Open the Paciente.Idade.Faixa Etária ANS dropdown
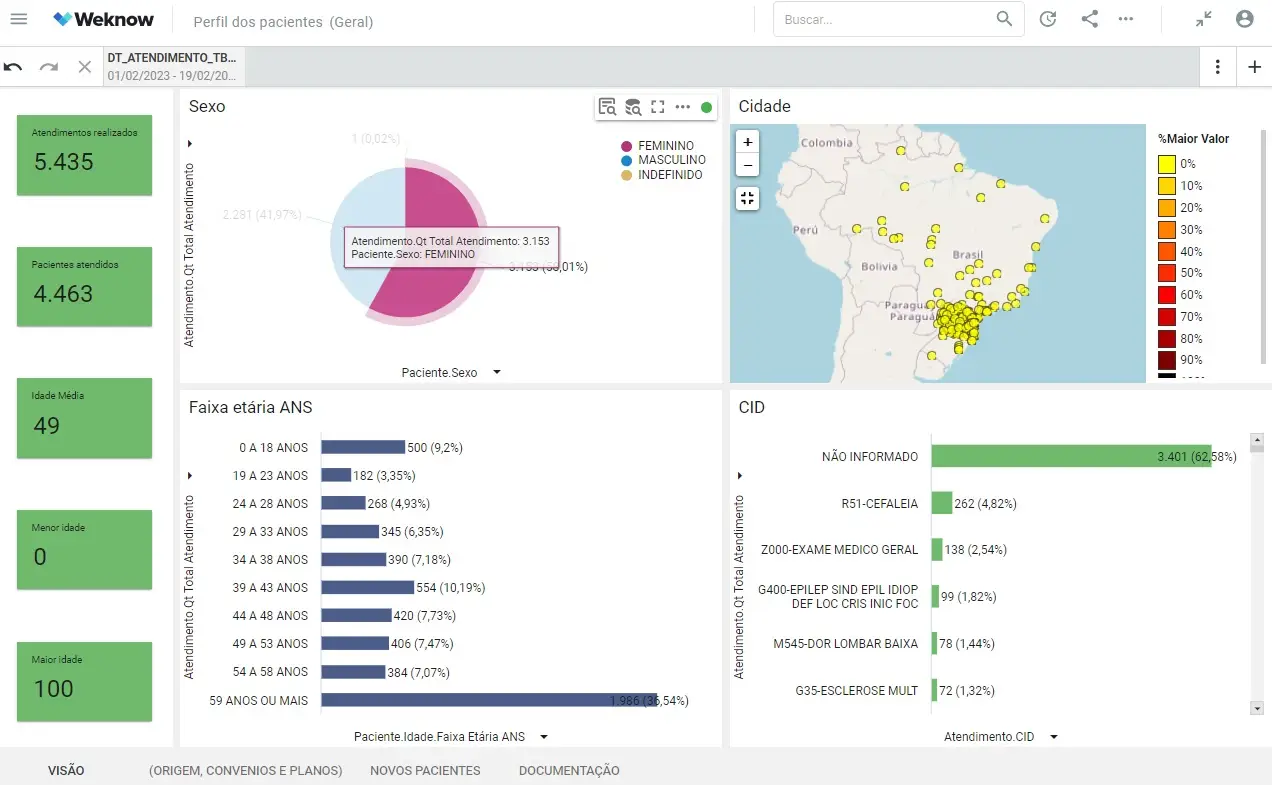Viewport: 1272px width, 785px height. pyautogui.click(x=544, y=737)
